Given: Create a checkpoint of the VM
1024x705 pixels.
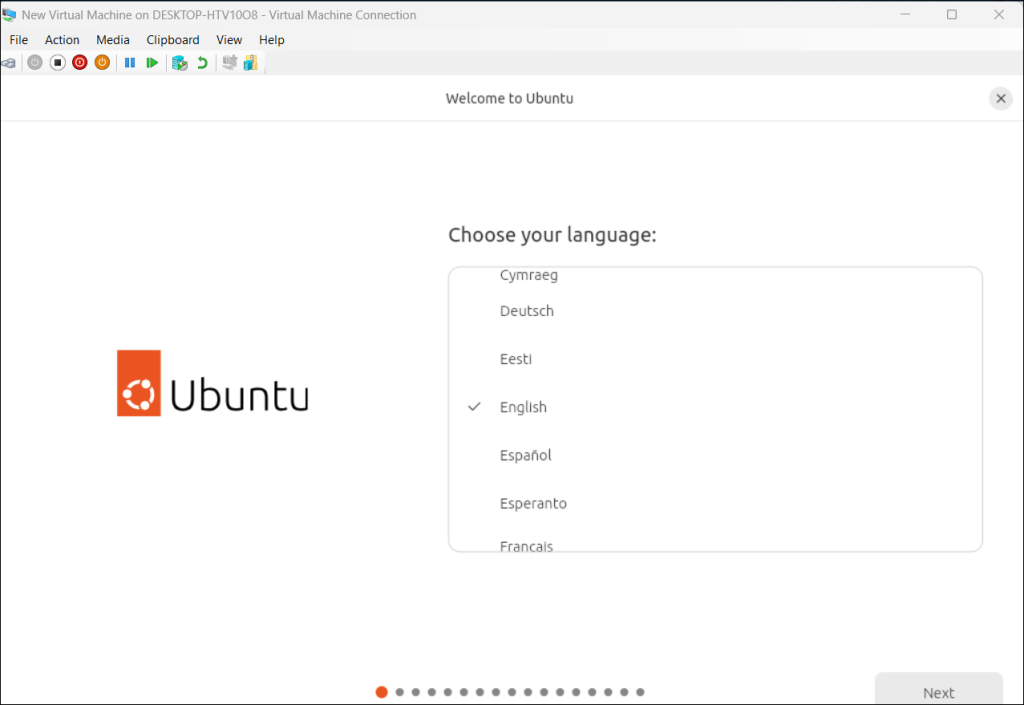Looking at the screenshot, I should point(180,63).
